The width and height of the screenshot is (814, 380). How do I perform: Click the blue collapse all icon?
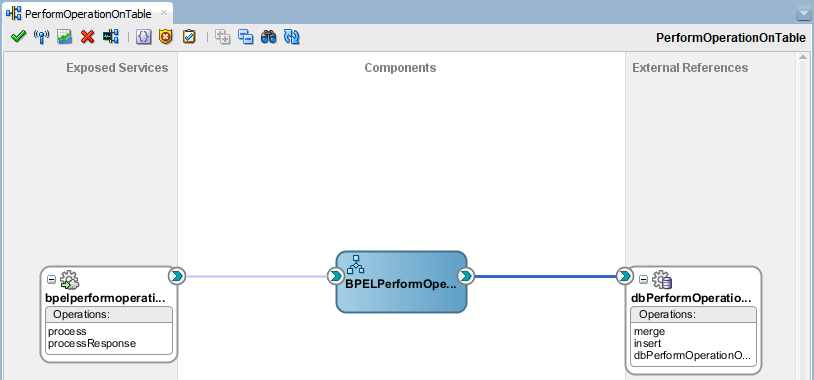(246, 37)
